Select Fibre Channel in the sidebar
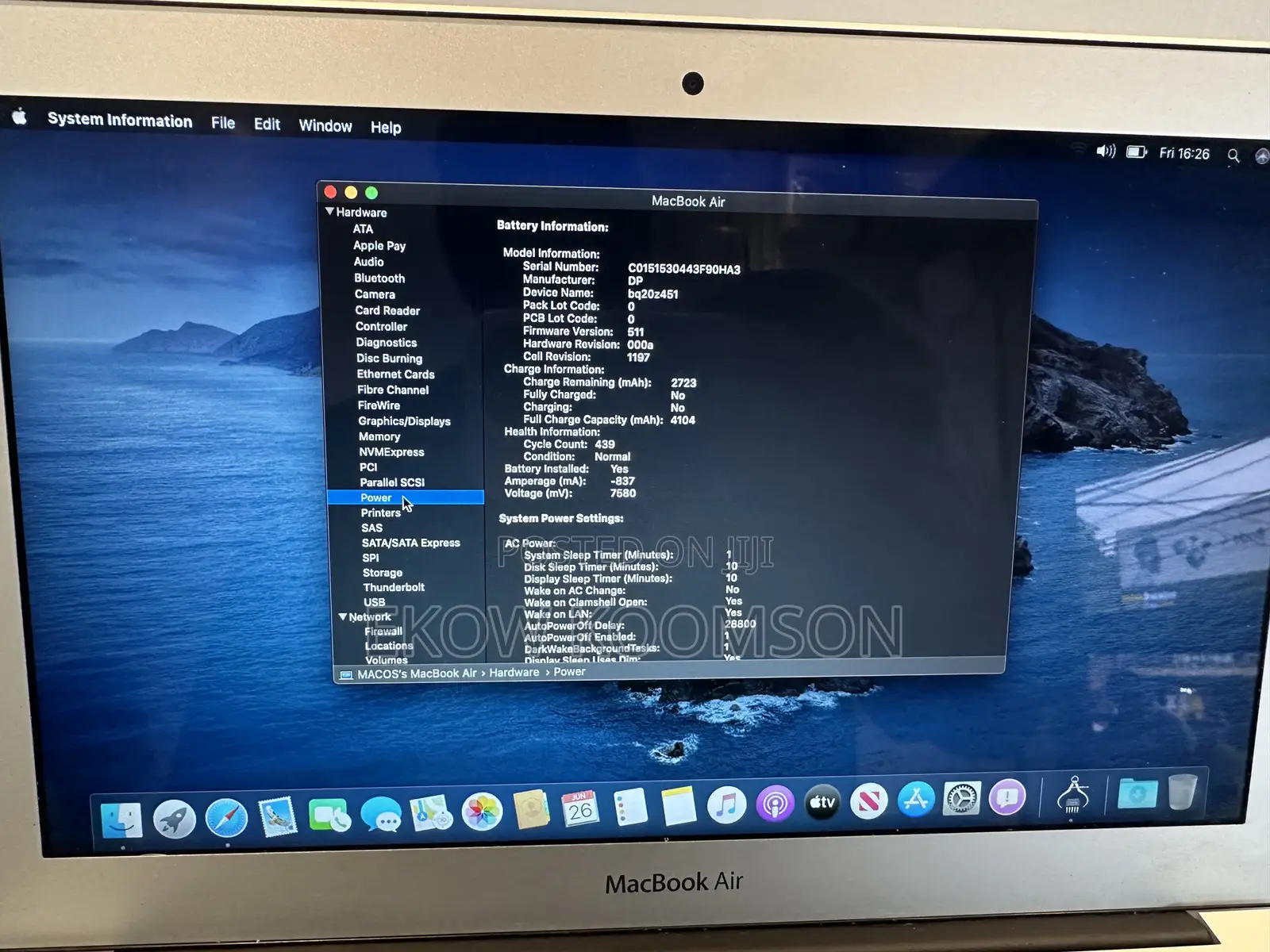Viewport: 1270px width, 952px height. (392, 390)
